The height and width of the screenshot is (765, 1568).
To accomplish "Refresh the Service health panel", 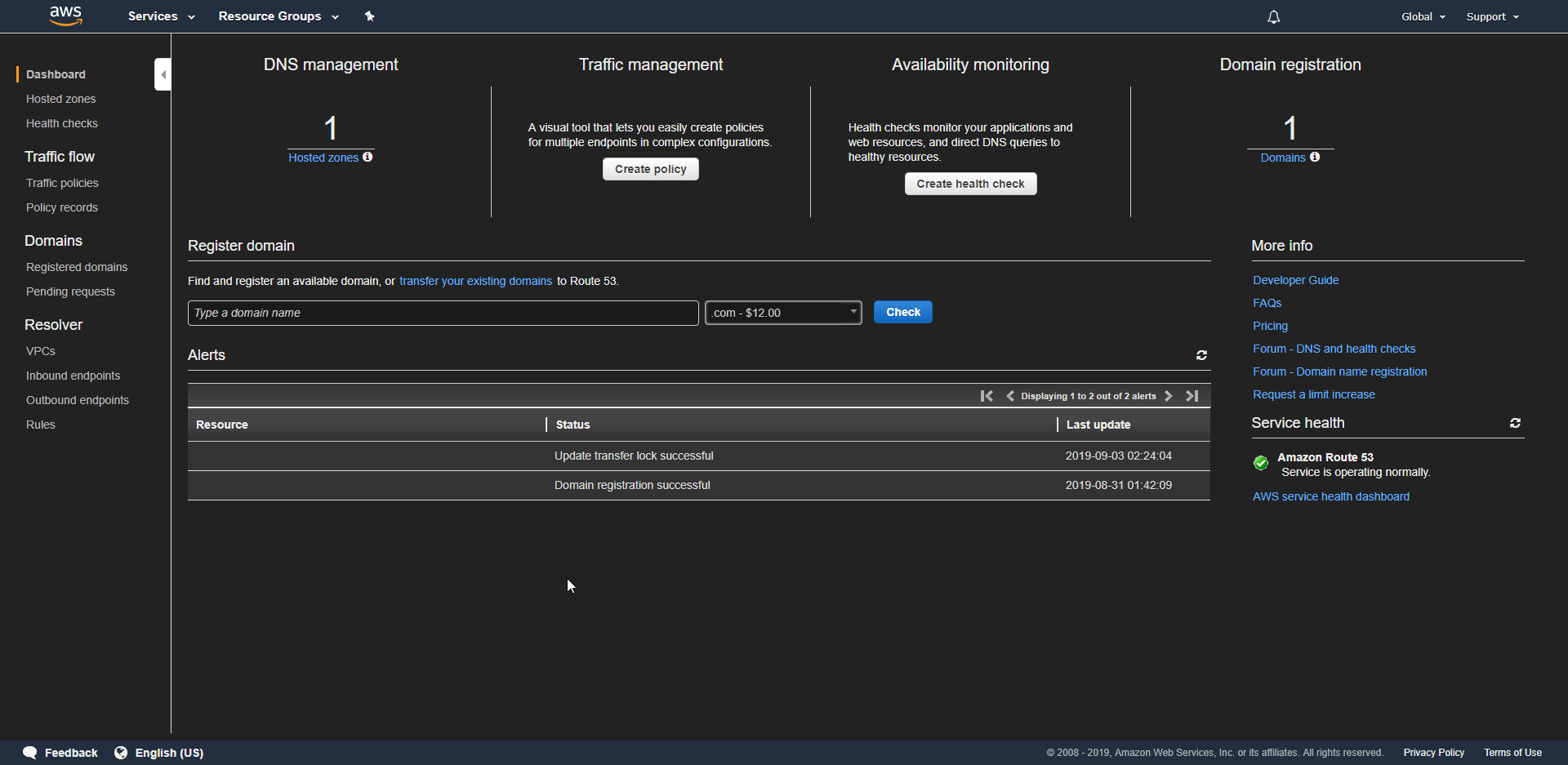I will (1515, 423).
